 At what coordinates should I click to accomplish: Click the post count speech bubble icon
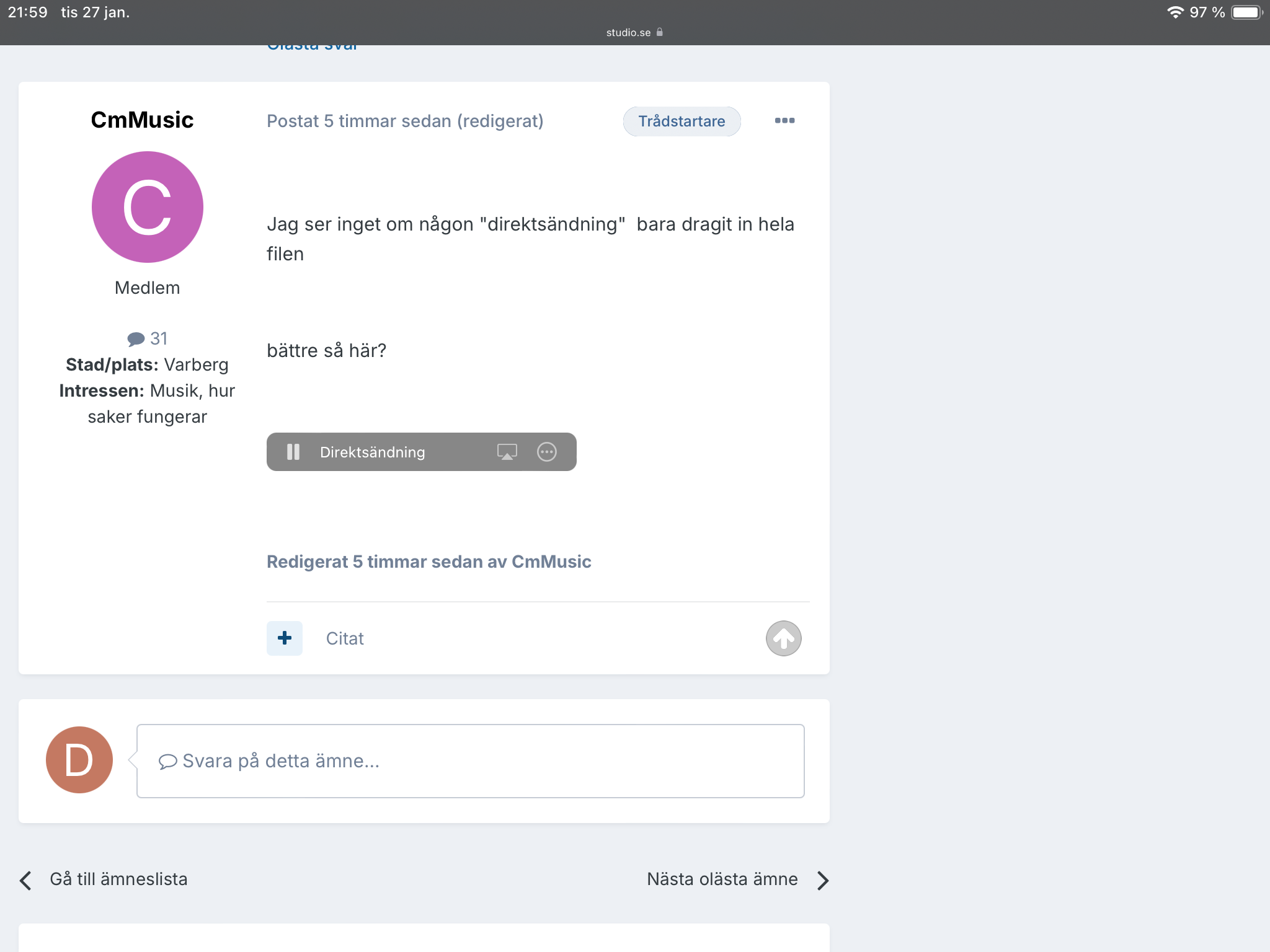136,339
